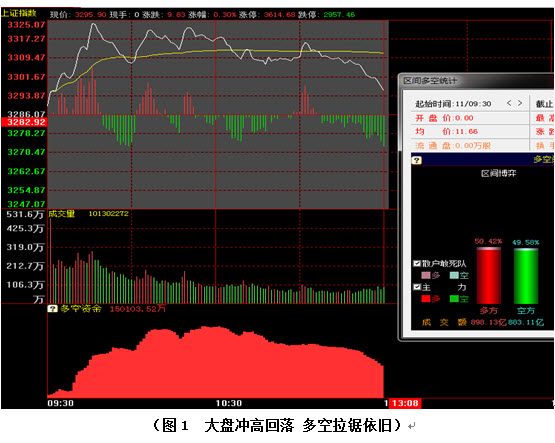Click the 10:30 label on time axis
This screenshot has height=443, width=555.
point(229,403)
